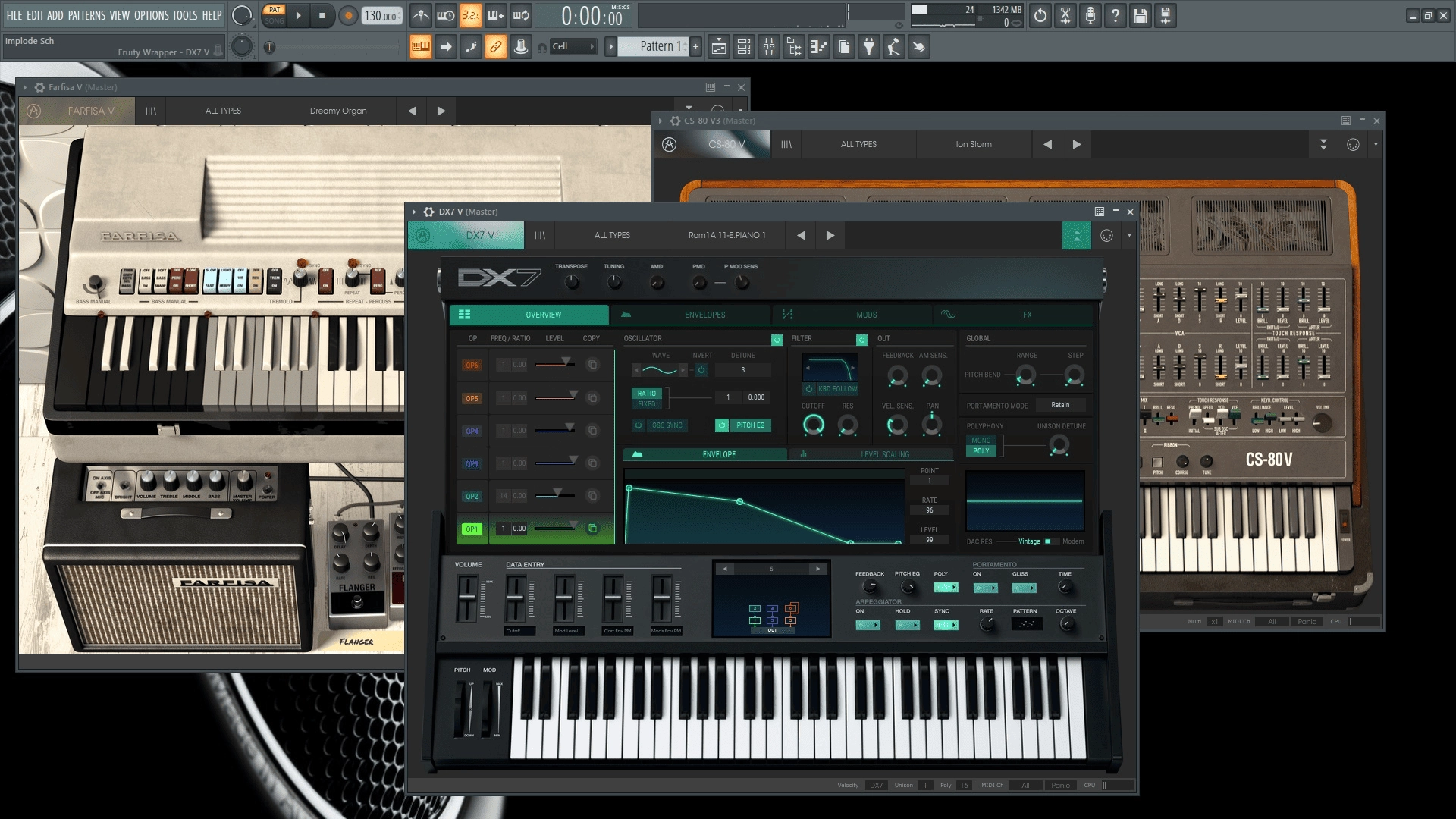Enable countdown before recording
1456x819 pixels.
pos(470,15)
